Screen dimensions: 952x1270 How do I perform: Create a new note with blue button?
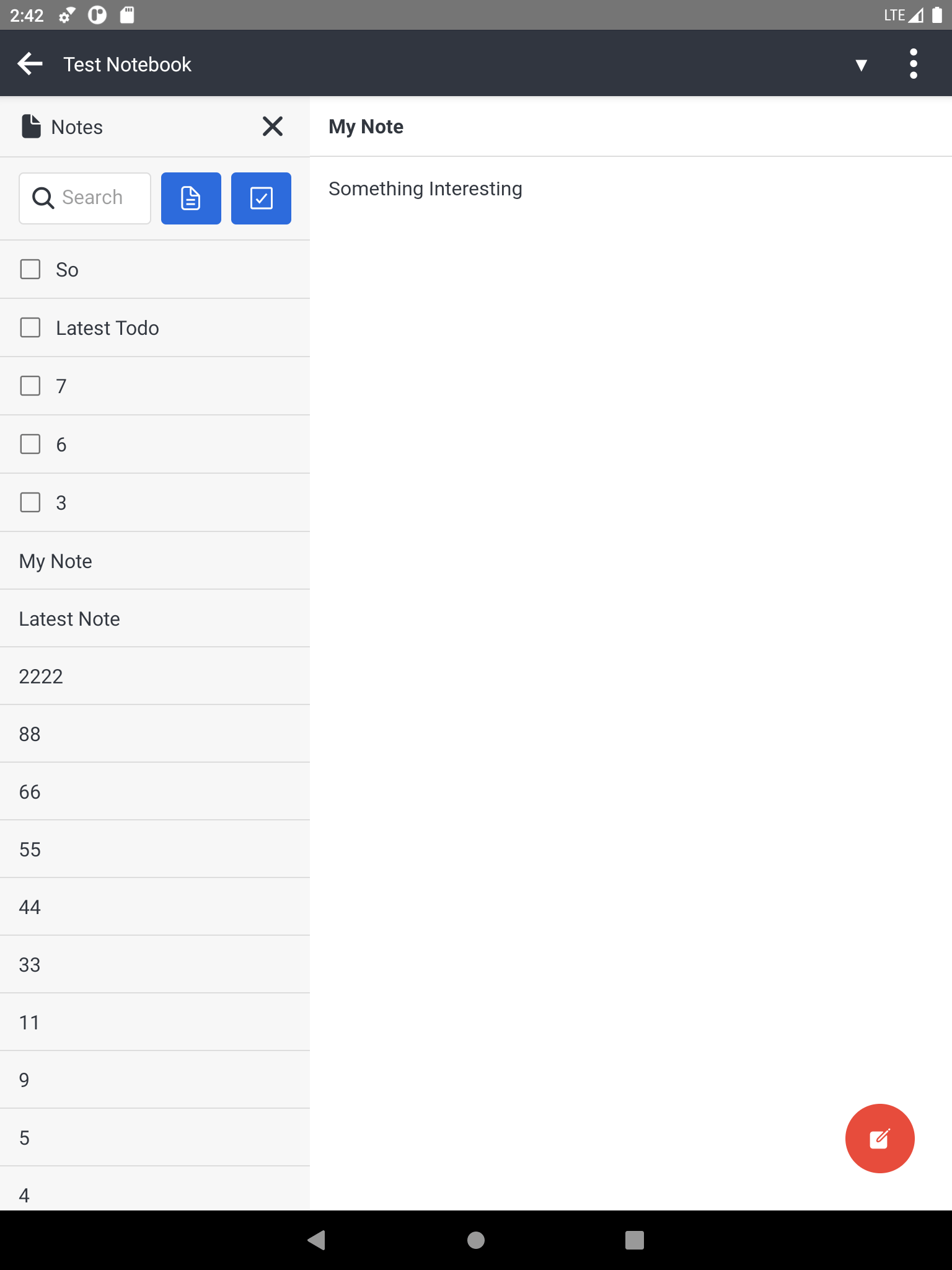click(x=191, y=198)
